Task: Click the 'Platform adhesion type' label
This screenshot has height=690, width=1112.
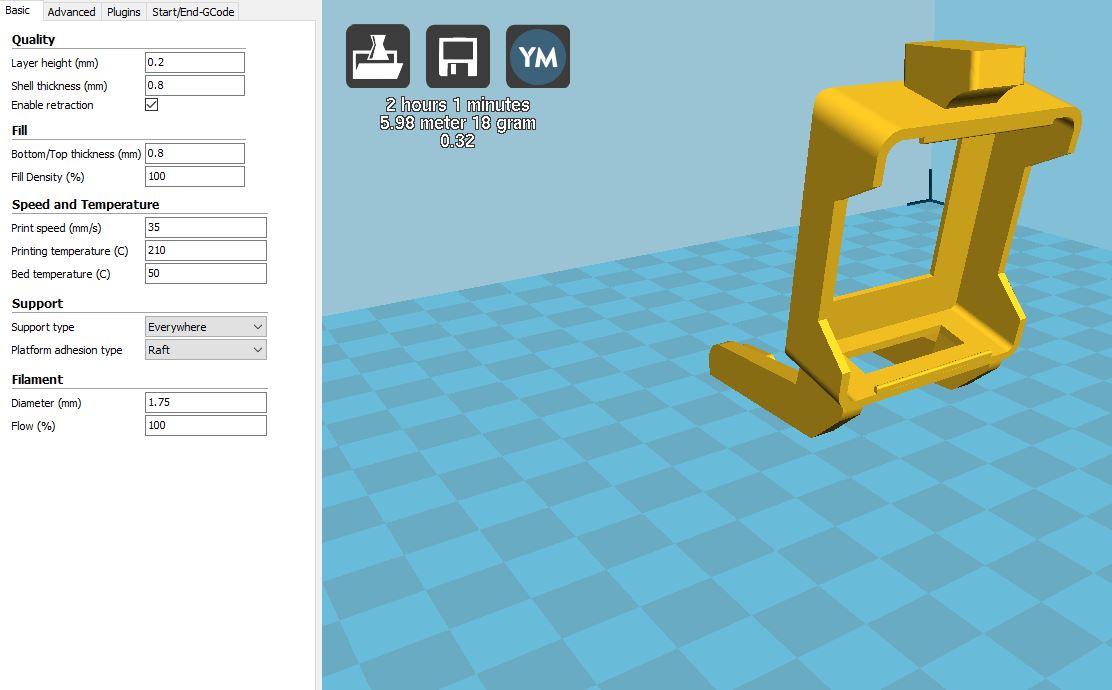Action: [x=67, y=350]
